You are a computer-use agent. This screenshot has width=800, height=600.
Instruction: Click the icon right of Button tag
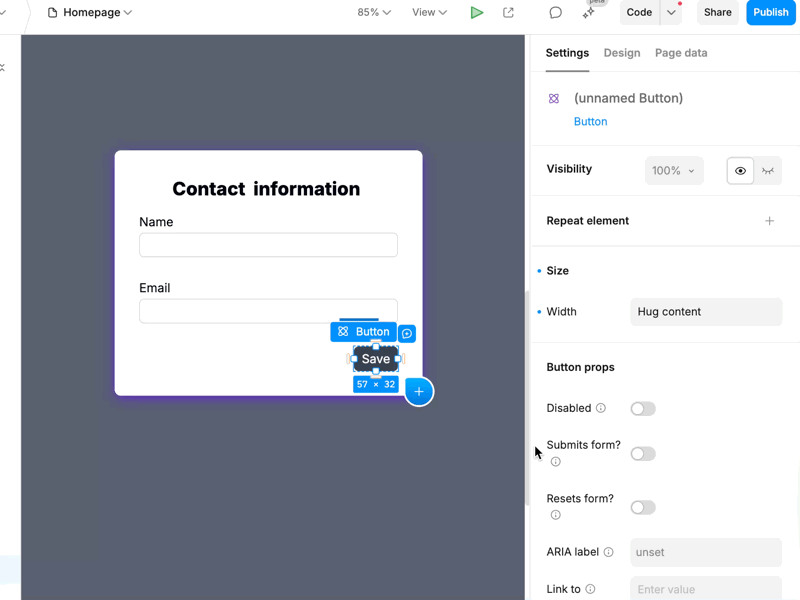(x=407, y=333)
